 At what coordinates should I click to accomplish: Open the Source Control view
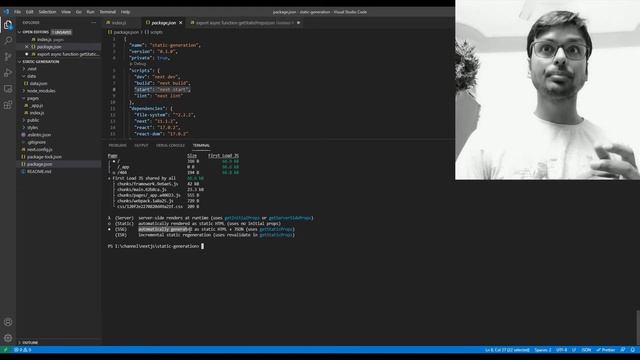8,57
